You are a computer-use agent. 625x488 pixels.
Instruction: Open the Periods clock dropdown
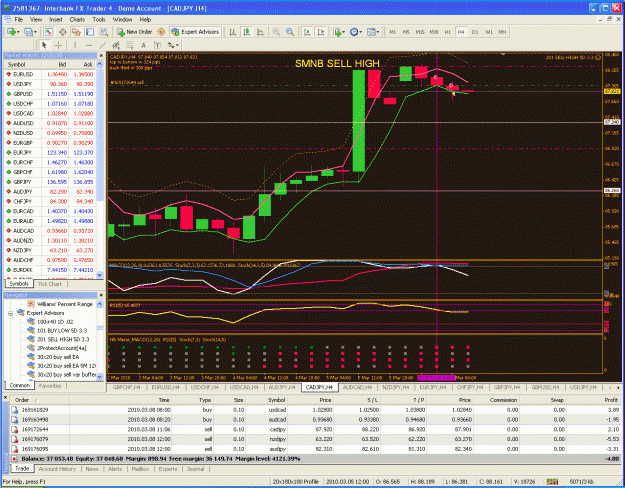coord(356,32)
